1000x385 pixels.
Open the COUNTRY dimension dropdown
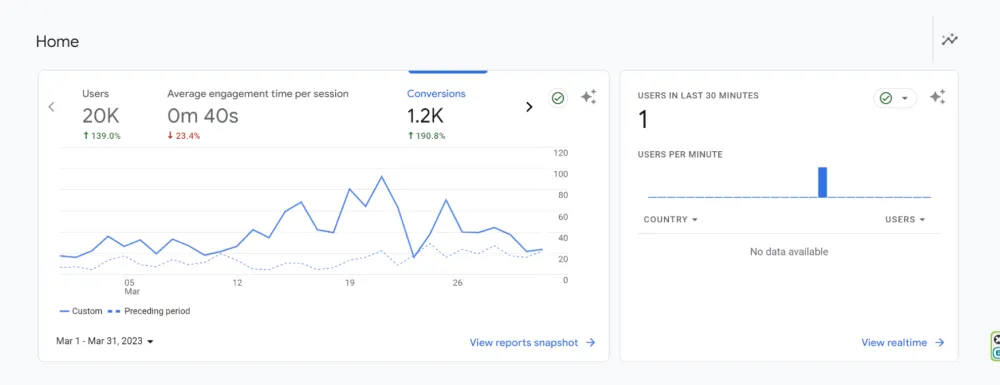(670, 219)
